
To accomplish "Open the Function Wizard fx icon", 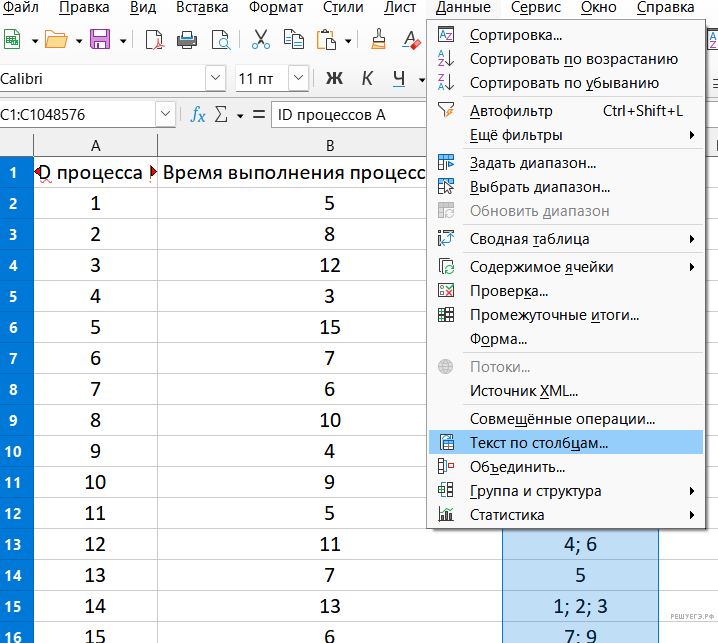I will point(198,115).
